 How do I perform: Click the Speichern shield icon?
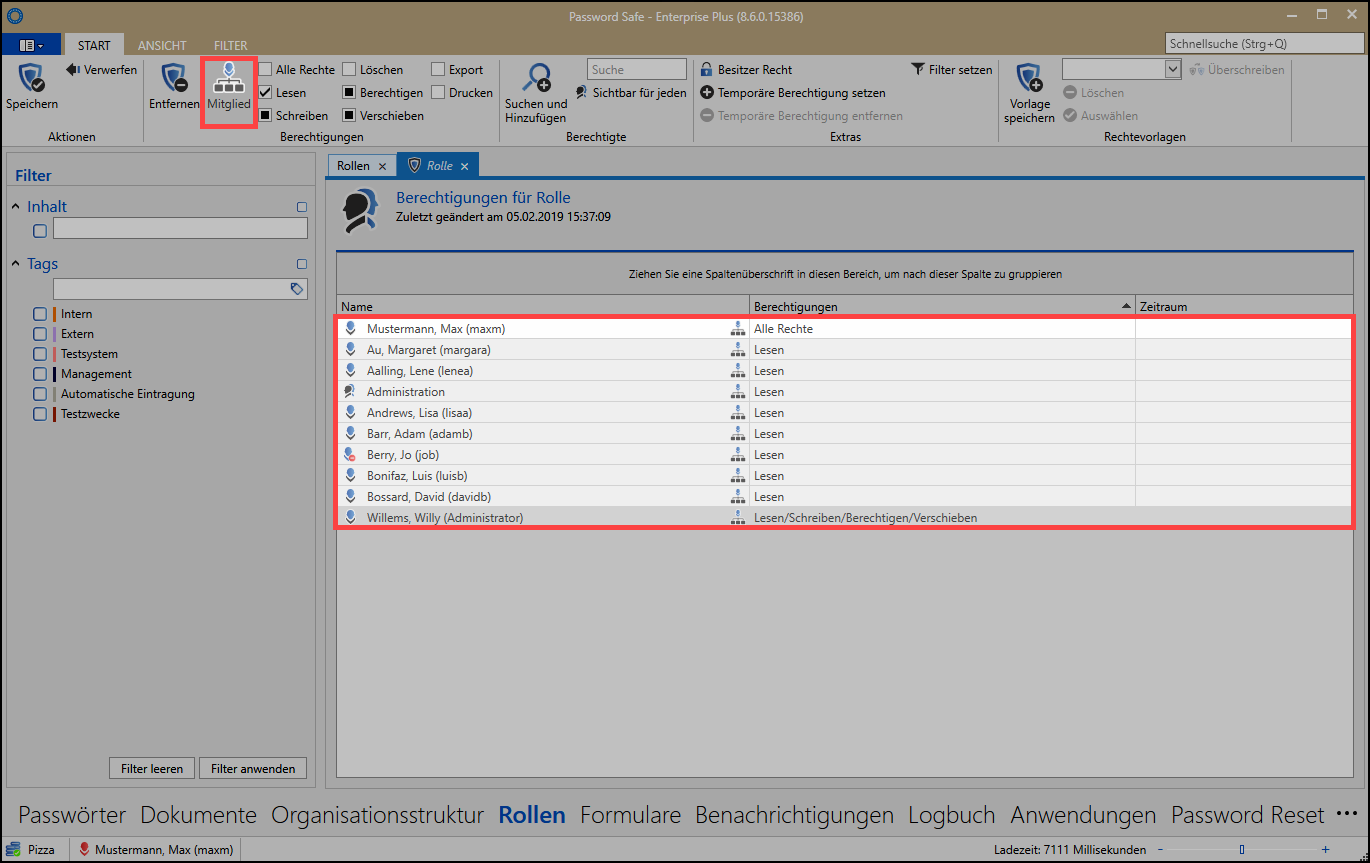coord(32,78)
